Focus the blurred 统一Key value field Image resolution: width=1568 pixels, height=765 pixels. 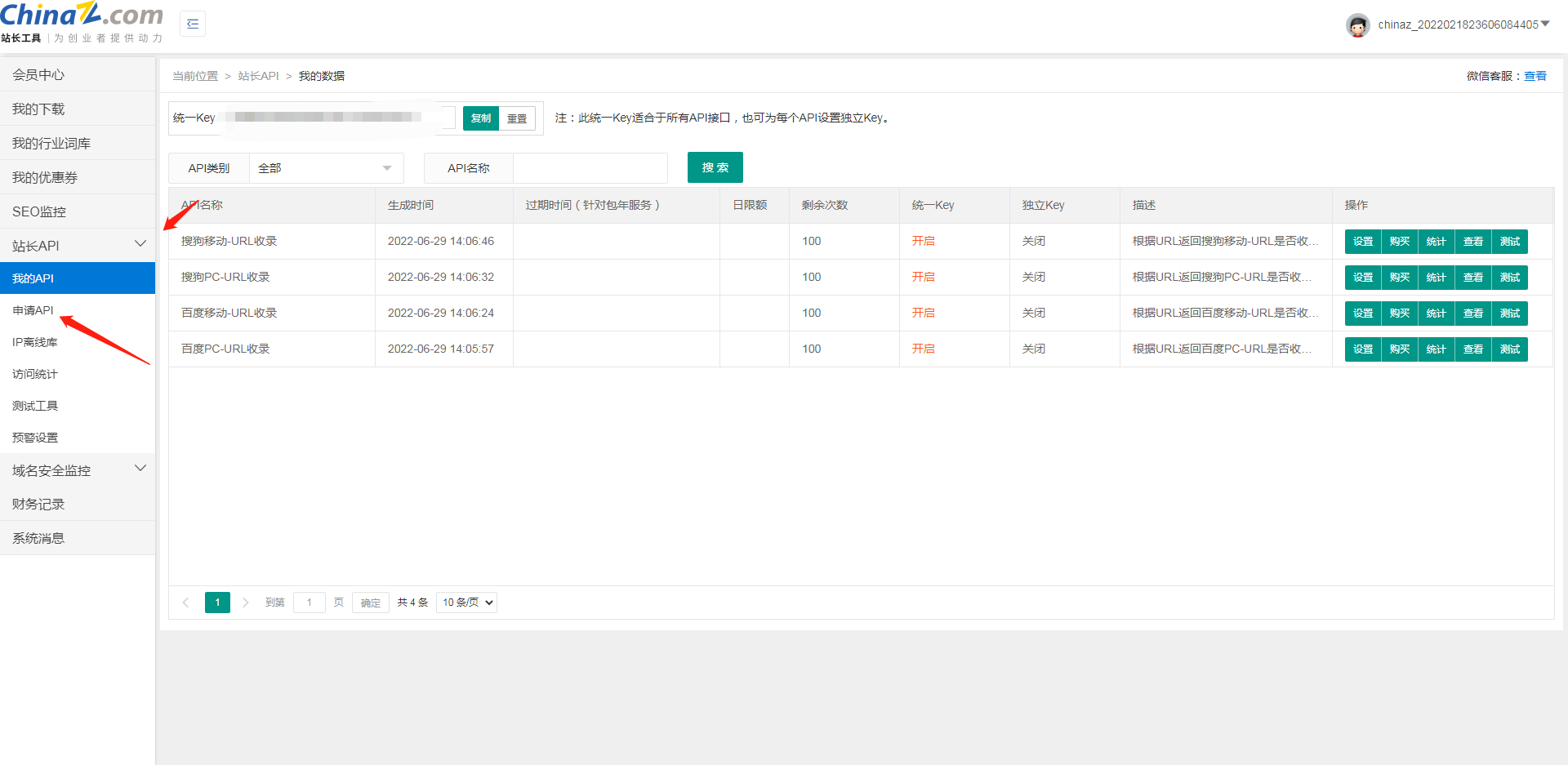click(335, 118)
